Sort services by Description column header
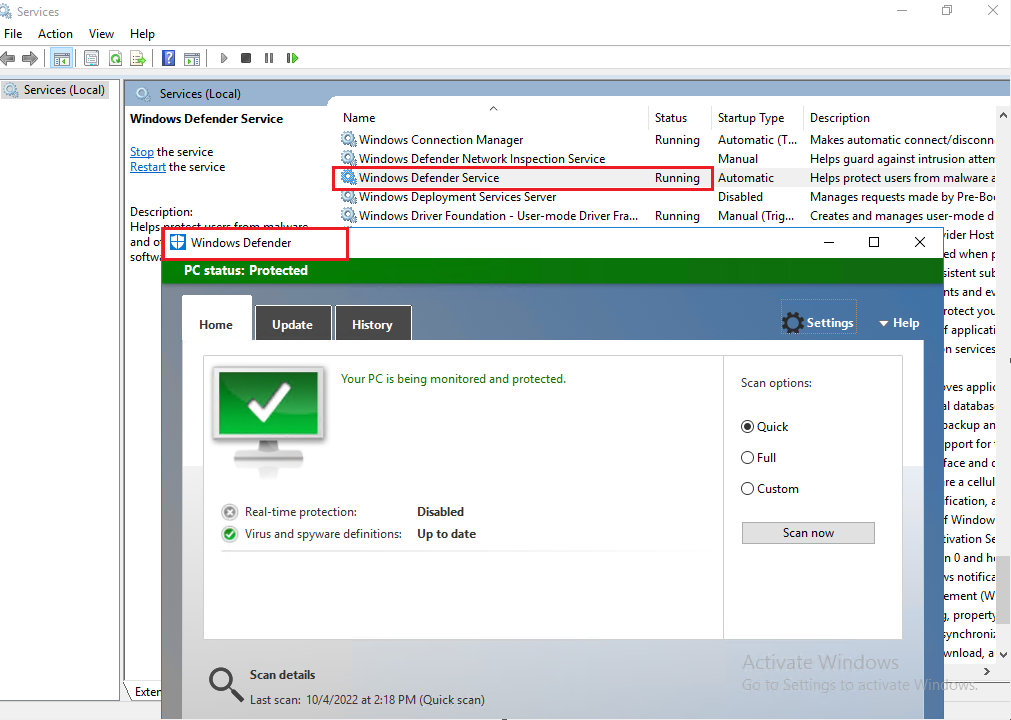Image resolution: width=1011 pixels, height=720 pixels. 839,117
